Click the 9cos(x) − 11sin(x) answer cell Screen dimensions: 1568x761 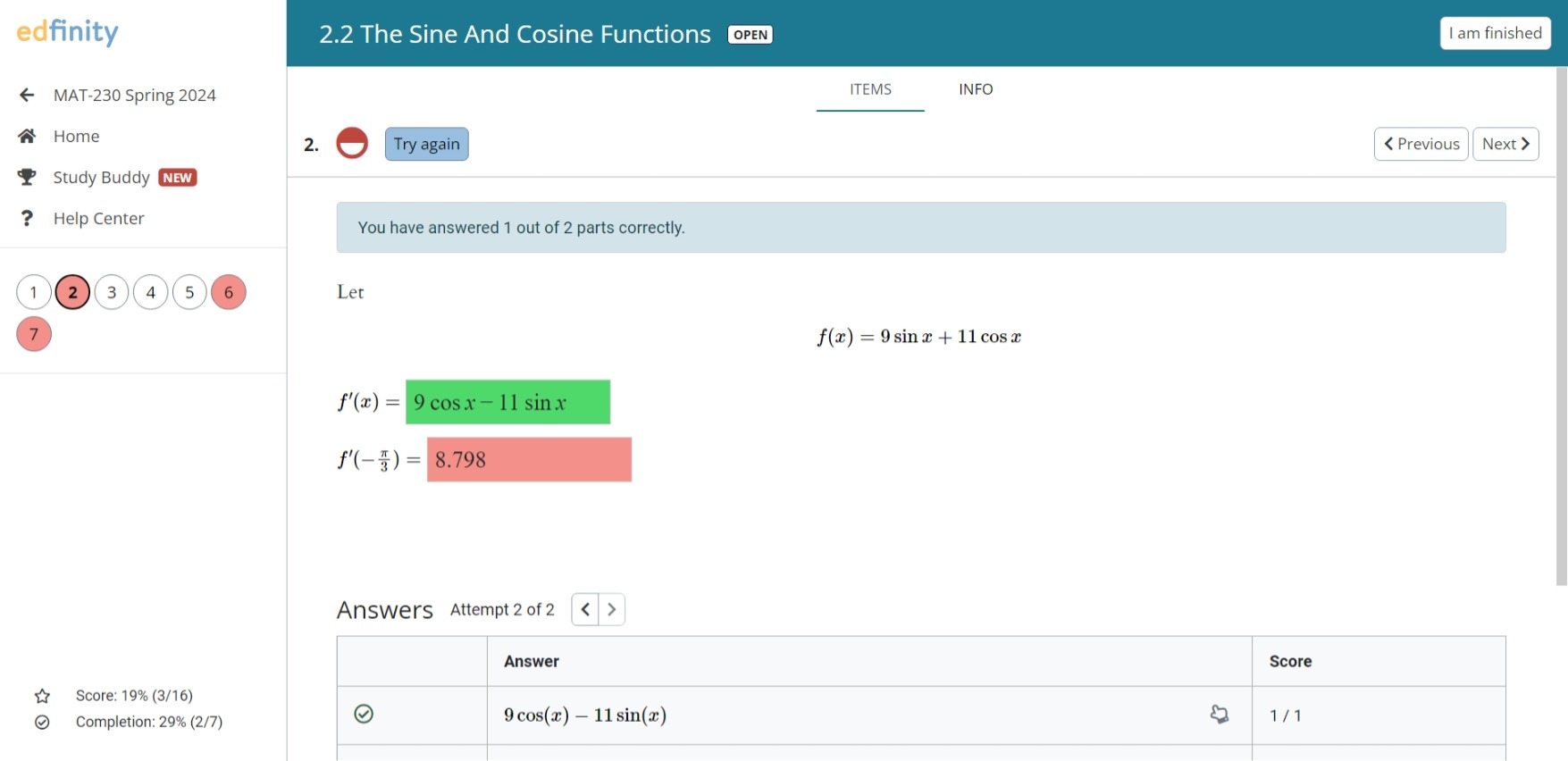(x=869, y=715)
